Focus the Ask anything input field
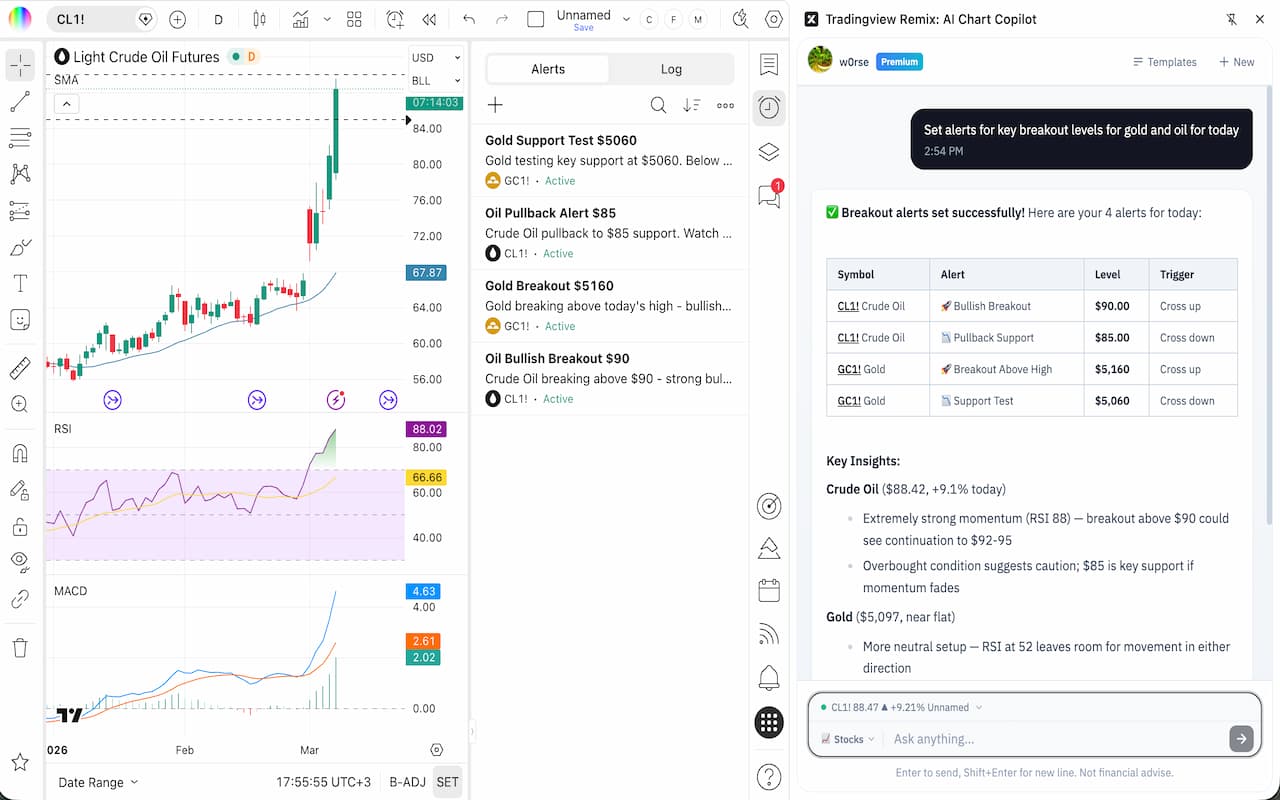The image size is (1280, 800). click(x=1055, y=739)
